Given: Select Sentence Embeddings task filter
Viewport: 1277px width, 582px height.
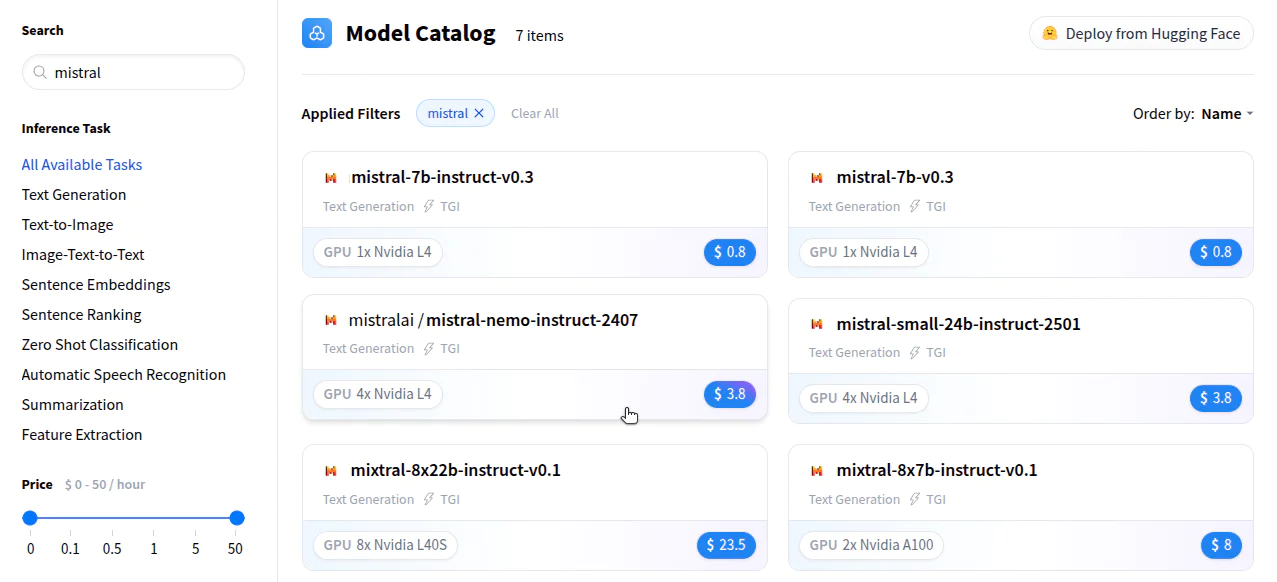Looking at the screenshot, I should 96,285.
